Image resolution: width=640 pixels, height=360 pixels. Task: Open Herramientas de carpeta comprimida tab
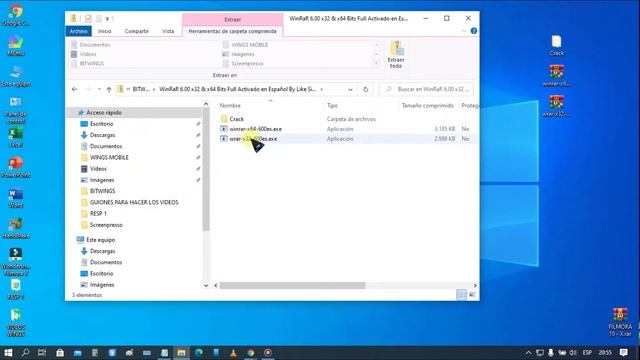tap(232, 31)
